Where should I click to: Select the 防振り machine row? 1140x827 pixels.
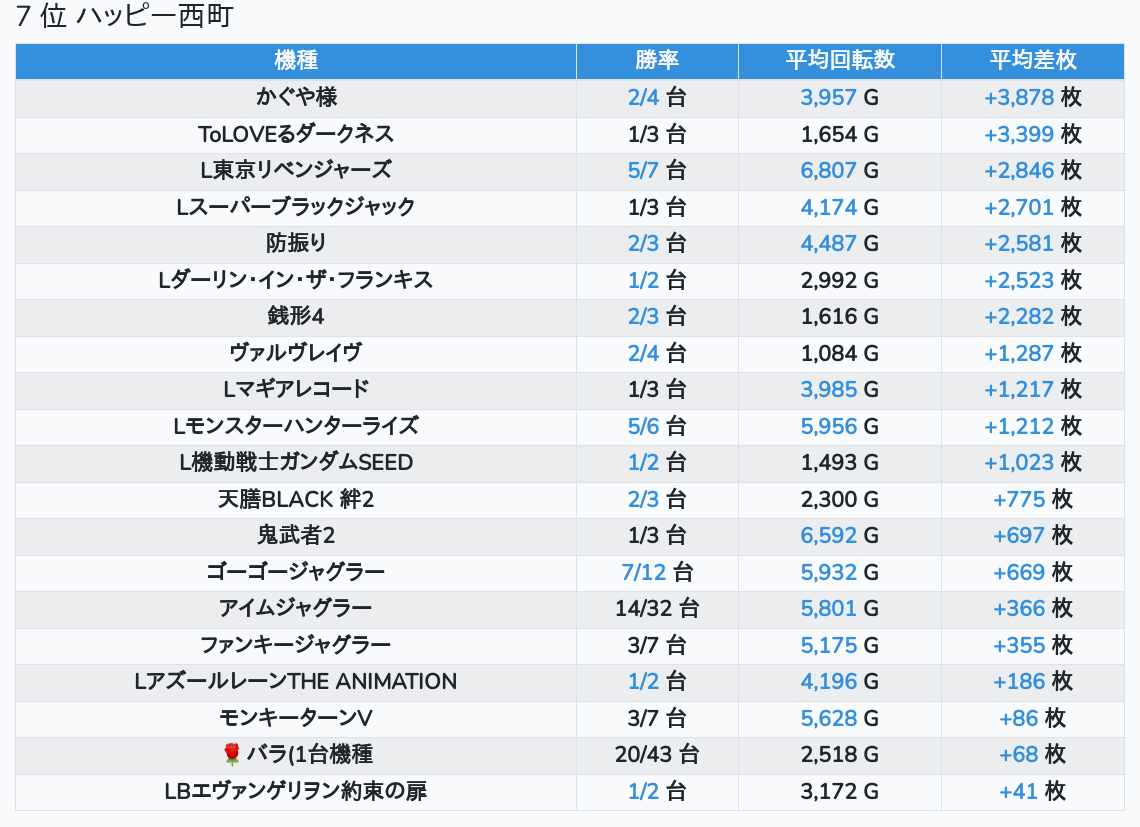point(296,243)
